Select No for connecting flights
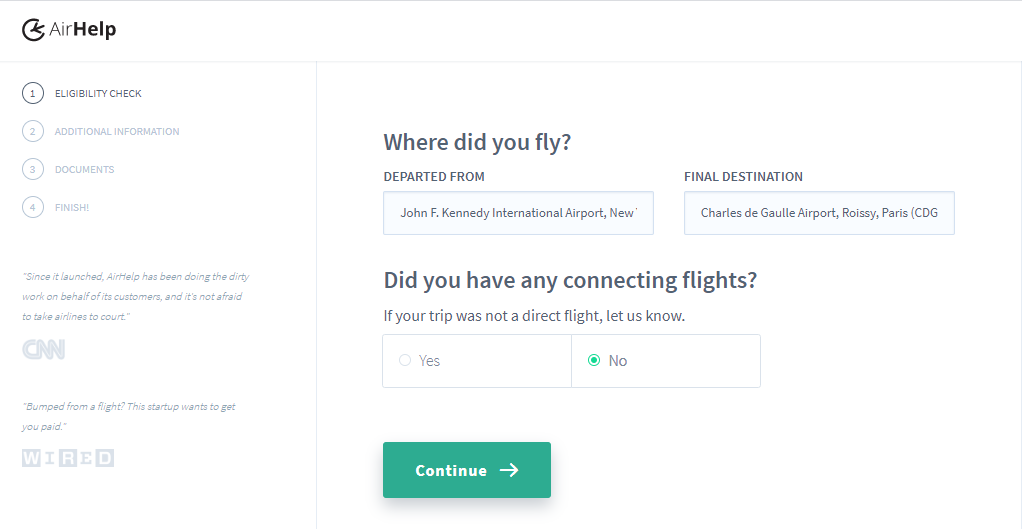 (x=594, y=360)
